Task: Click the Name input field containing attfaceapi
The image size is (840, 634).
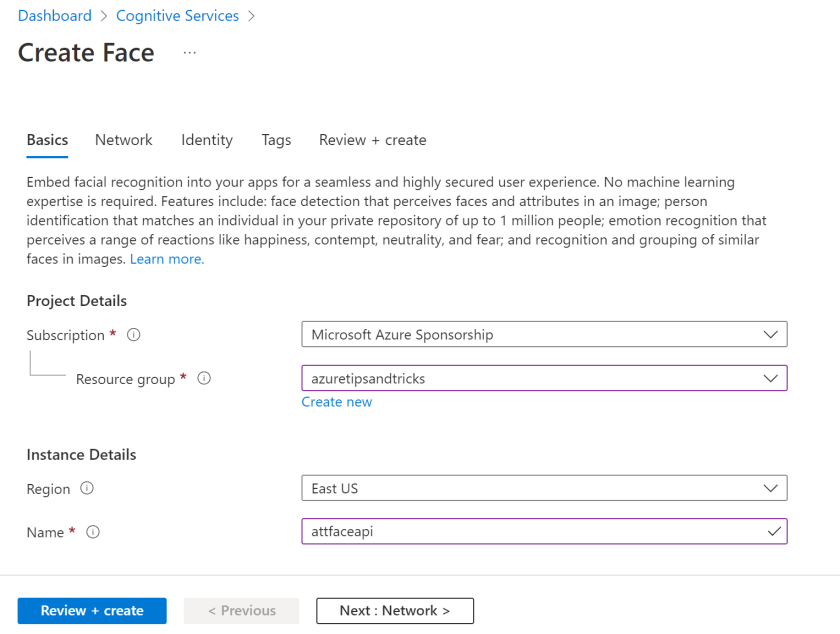Action: click(530, 532)
